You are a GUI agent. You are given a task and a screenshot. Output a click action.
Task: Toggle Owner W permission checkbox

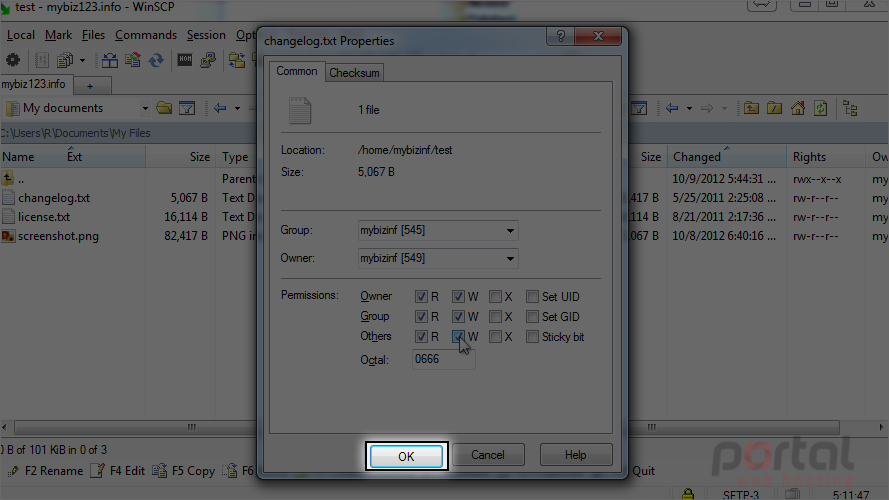(x=458, y=296)
